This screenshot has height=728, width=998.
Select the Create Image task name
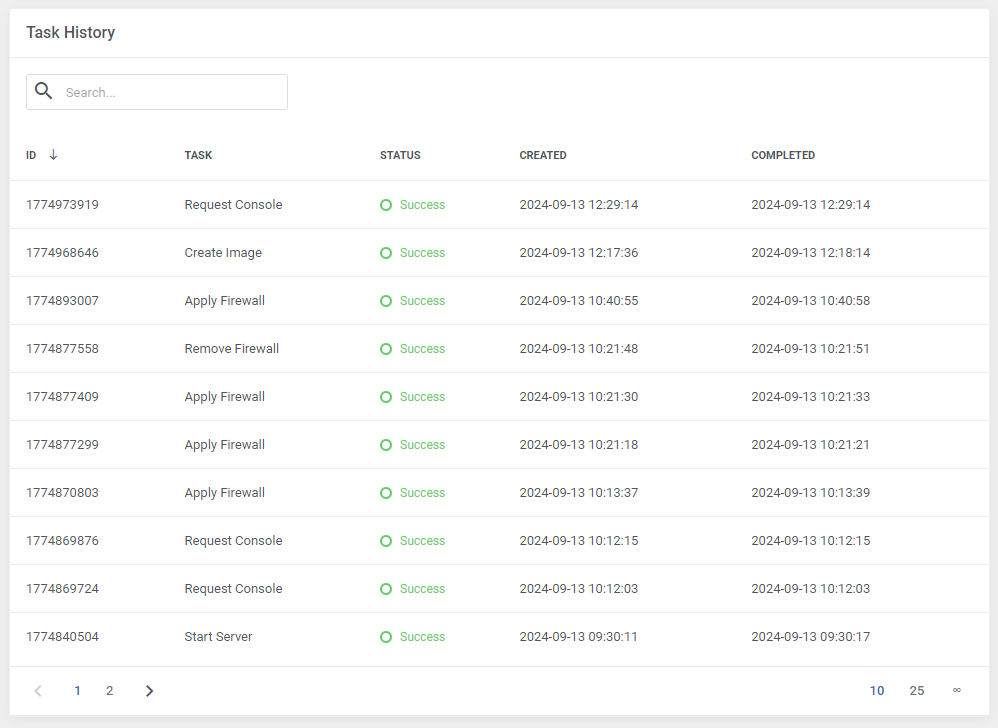(x=223, y=253)
